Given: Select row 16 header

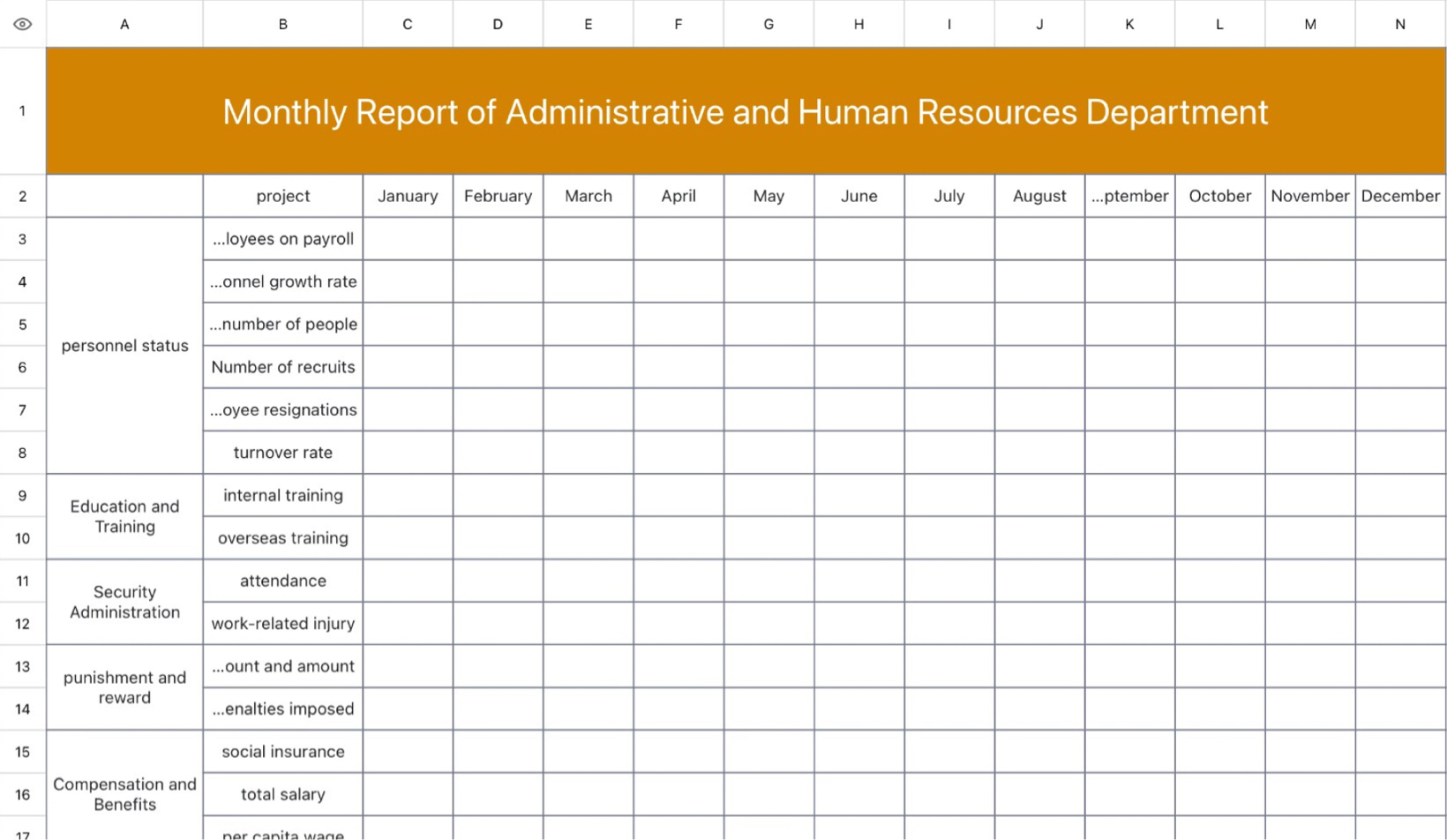Looking at the screenshot, I should (23, 794).
